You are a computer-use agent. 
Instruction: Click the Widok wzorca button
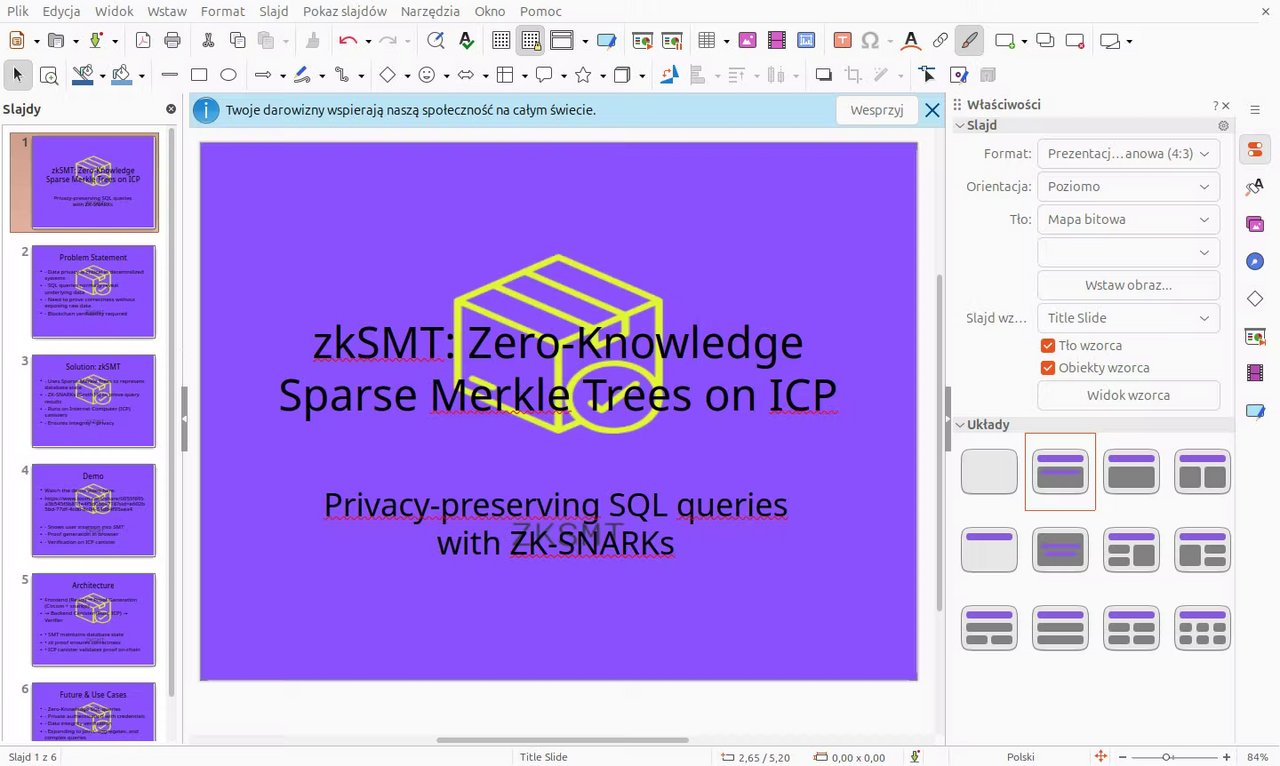point(1128,395)
